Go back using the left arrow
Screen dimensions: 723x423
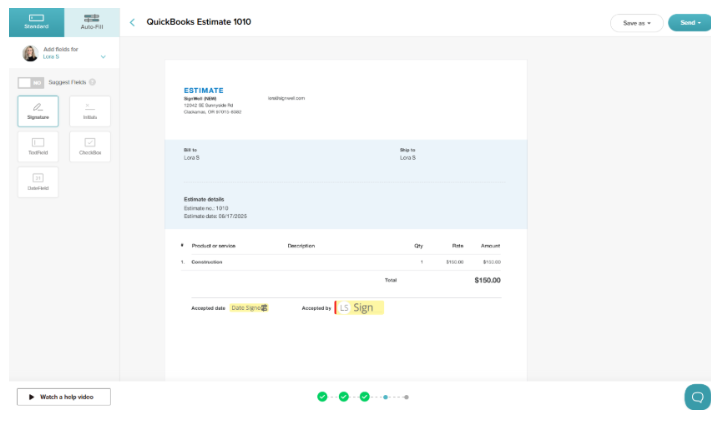tap(132, 22)
